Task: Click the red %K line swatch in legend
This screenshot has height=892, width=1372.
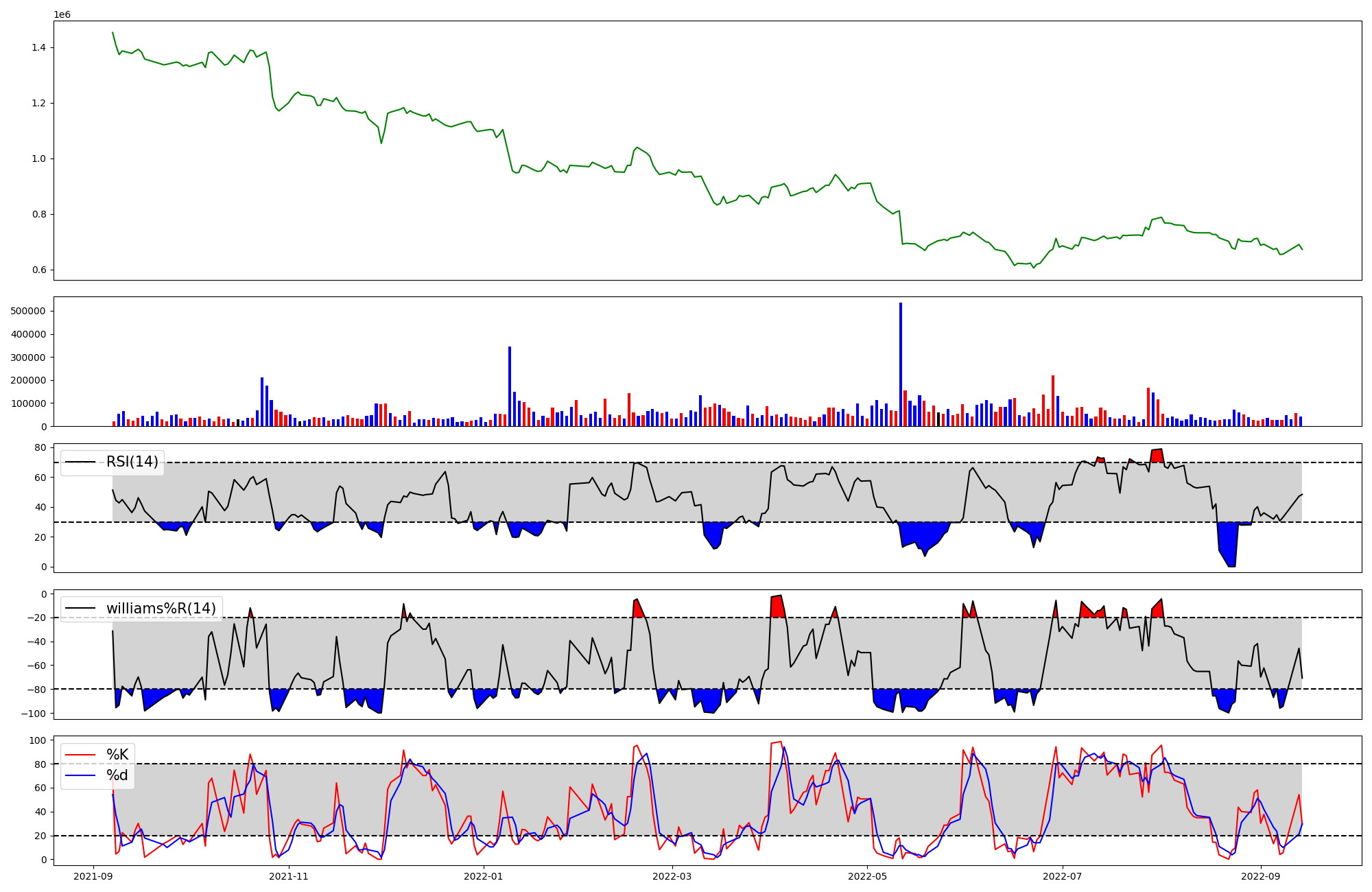Action: coord(80,755)
